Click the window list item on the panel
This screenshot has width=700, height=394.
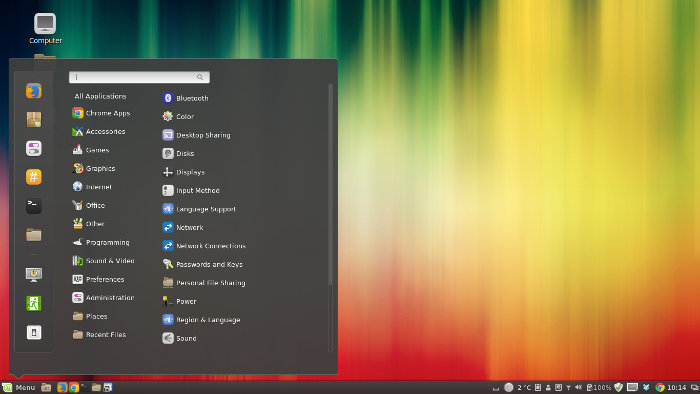pyautogui.click(x=108, y=387)
